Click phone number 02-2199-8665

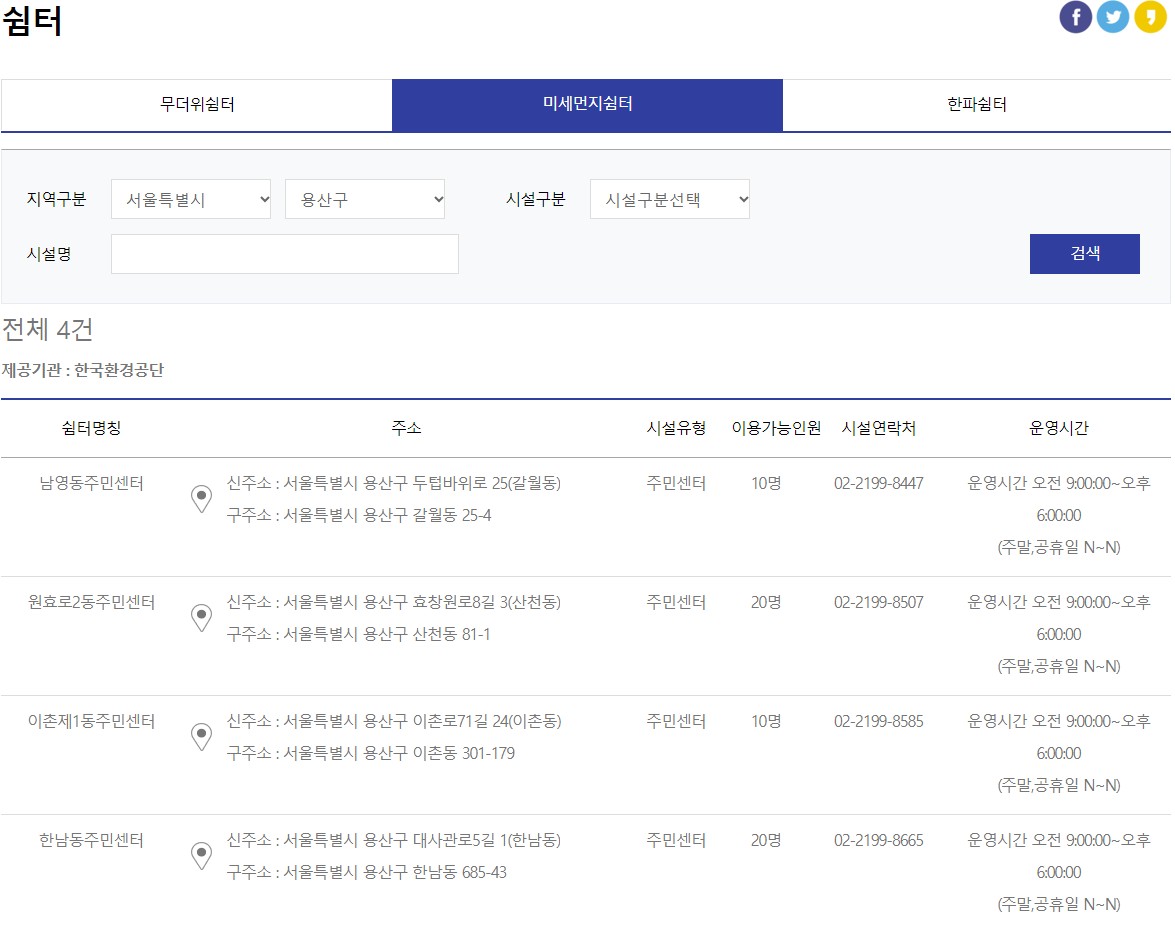880,841
